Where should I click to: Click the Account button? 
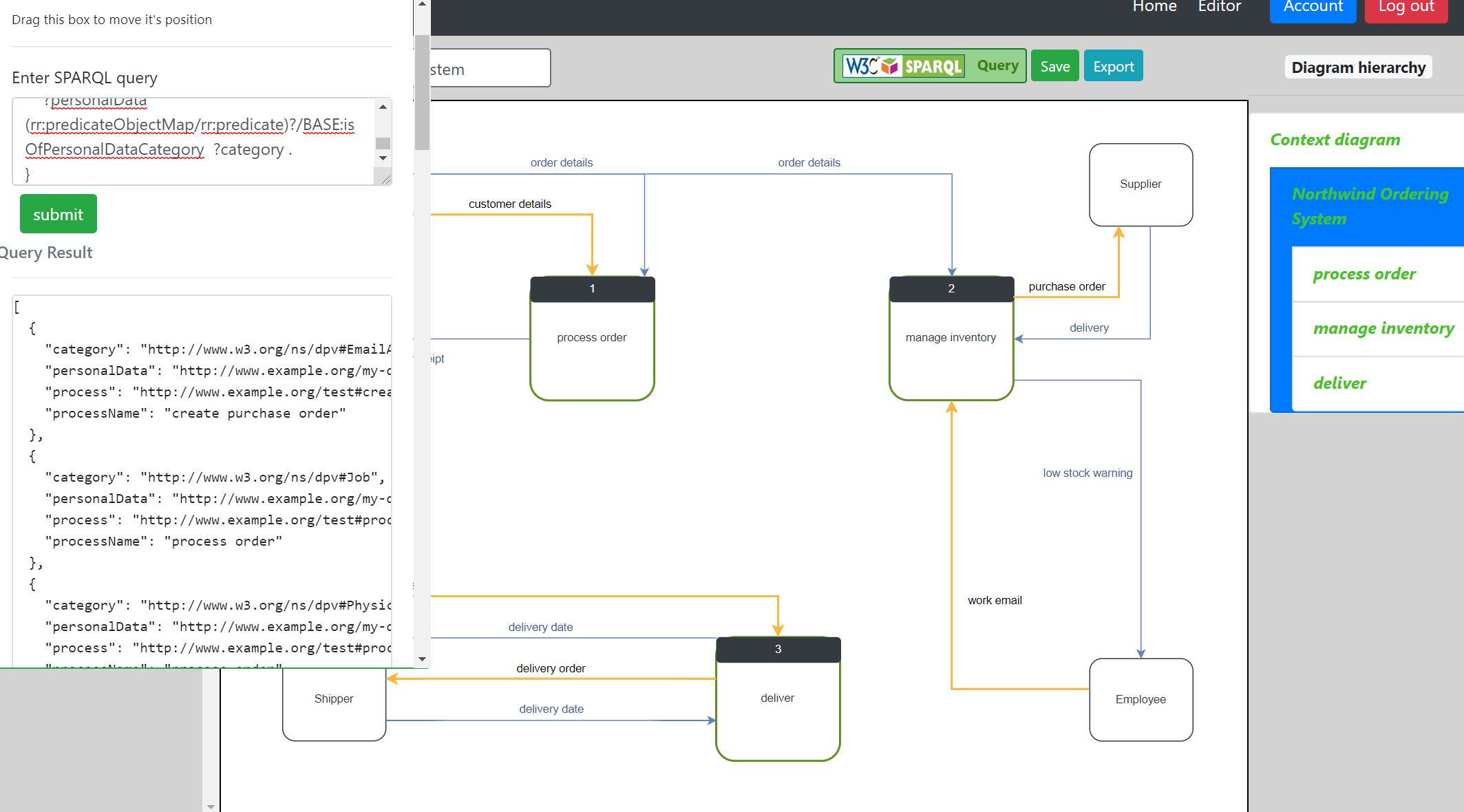tap(1313, 8)
